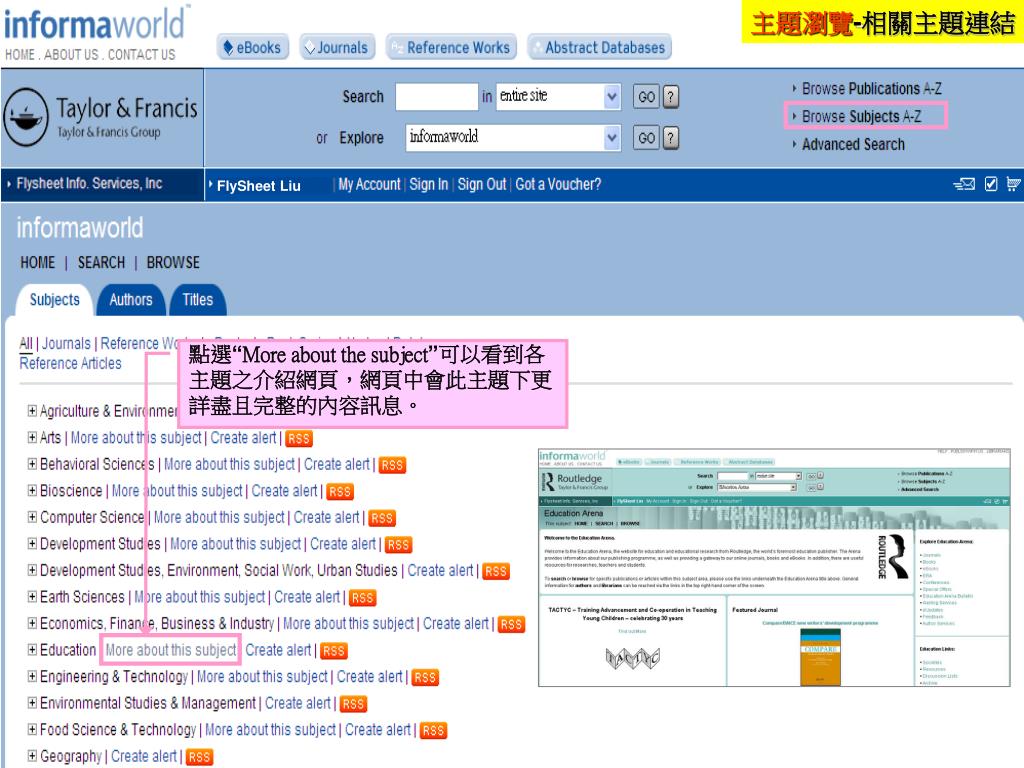Switch to the Titles tab

[197, 300]
